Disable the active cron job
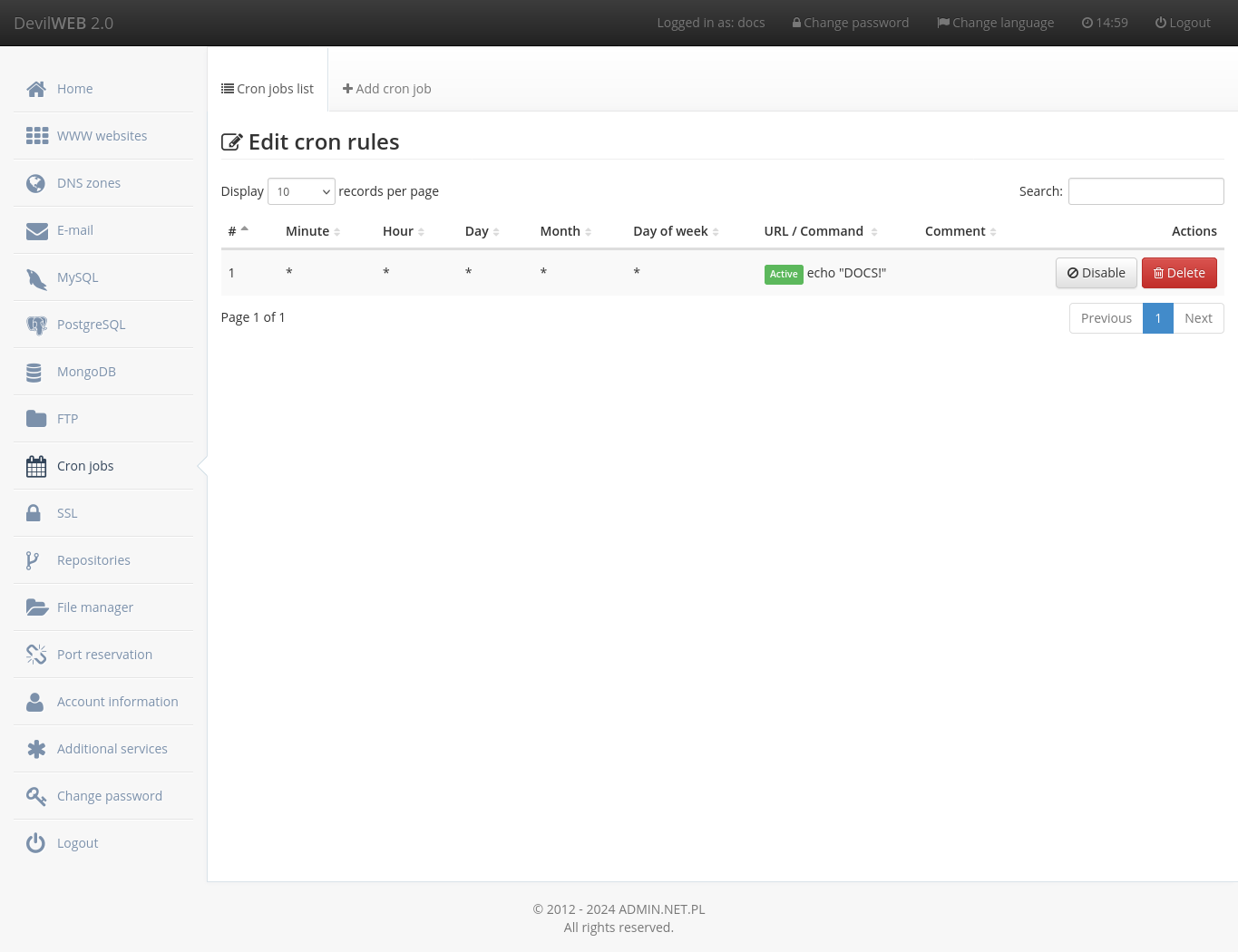 click(1096, 272)
